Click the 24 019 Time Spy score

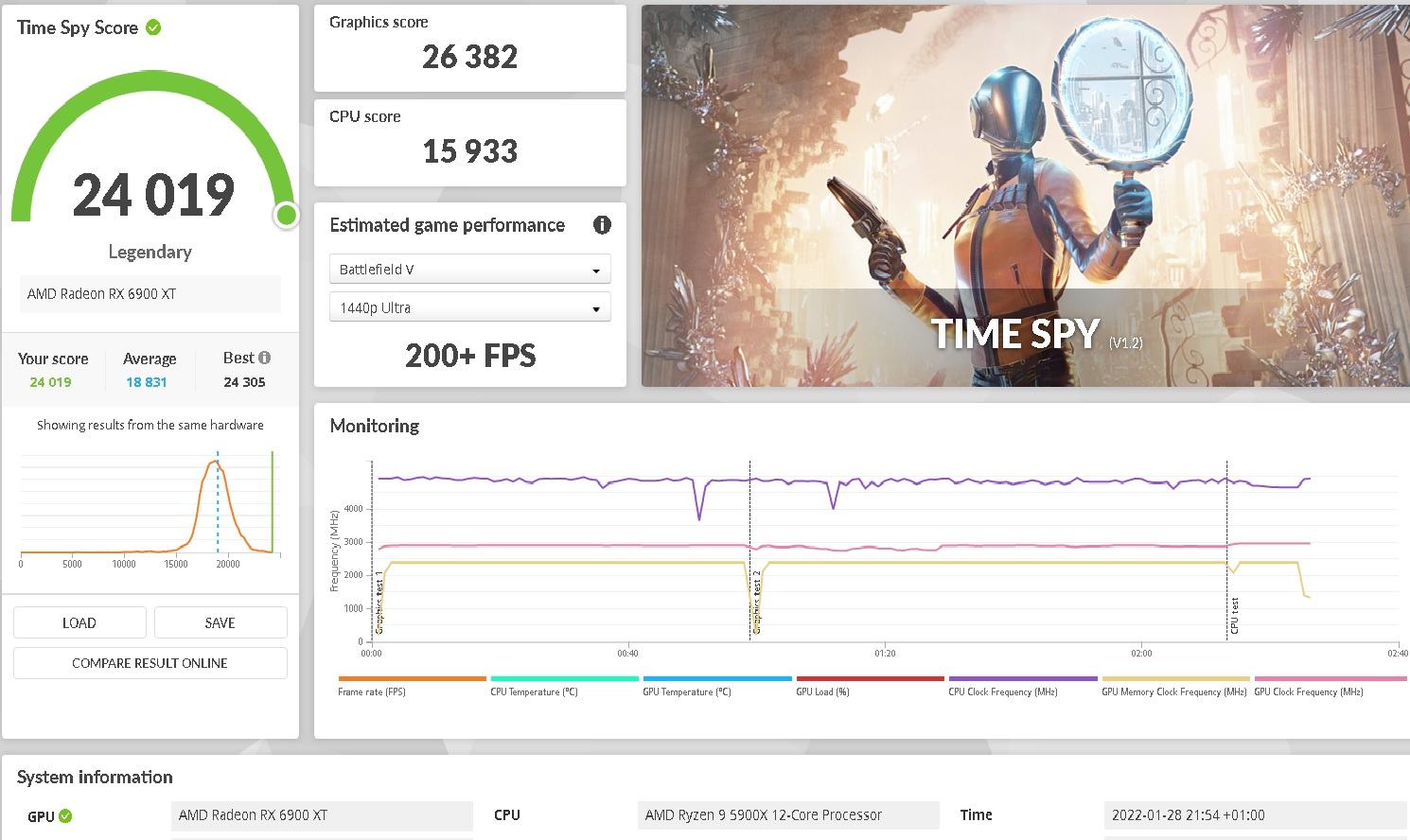coord(153,195)
